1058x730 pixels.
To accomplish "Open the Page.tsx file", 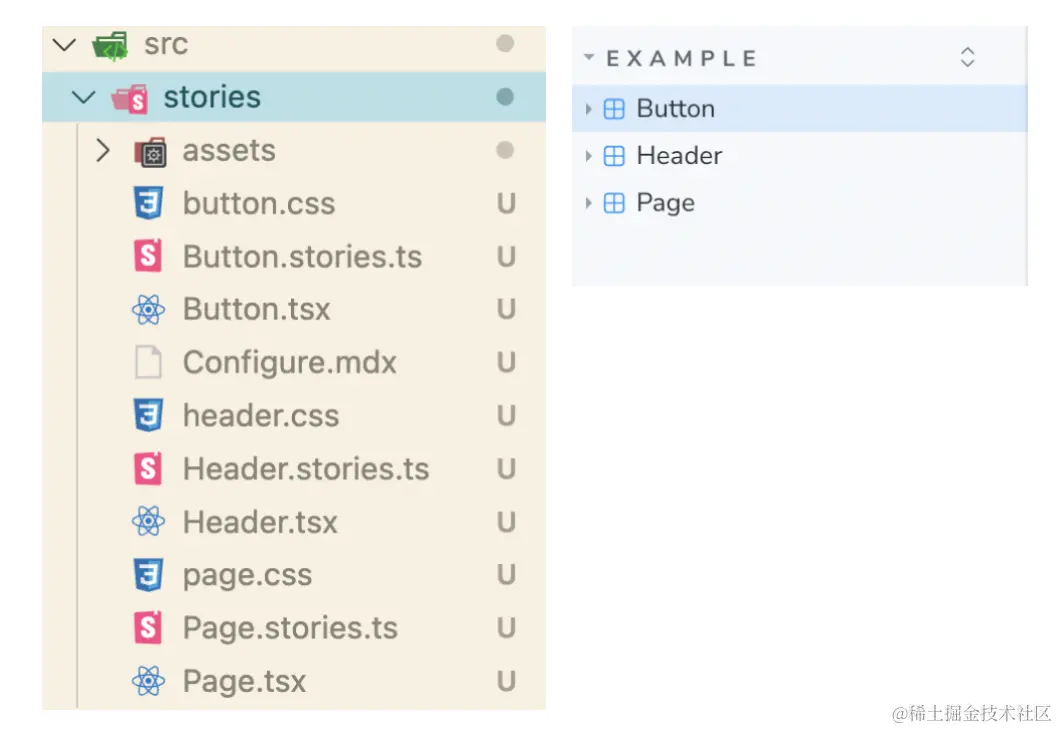I will pos(244,682).
